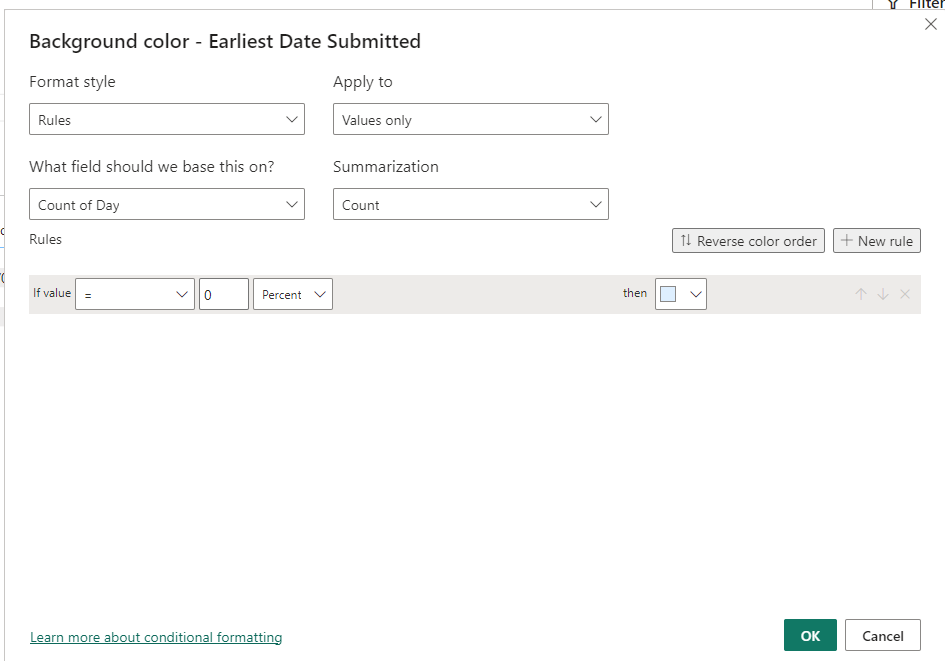This screenshot has height=661, width=945.
Task: Click the Cancel button
Action: pos(882,635)
